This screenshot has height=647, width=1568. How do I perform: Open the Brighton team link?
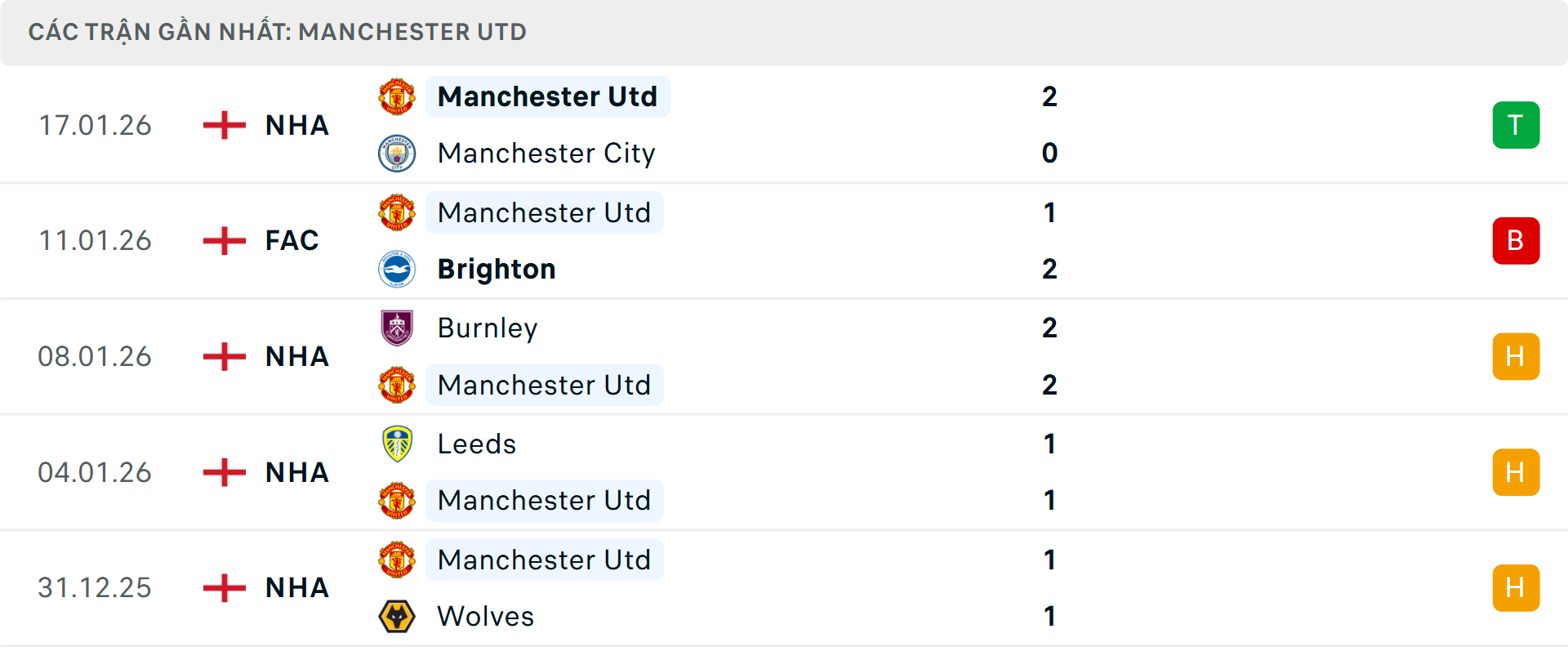(496, 270)
